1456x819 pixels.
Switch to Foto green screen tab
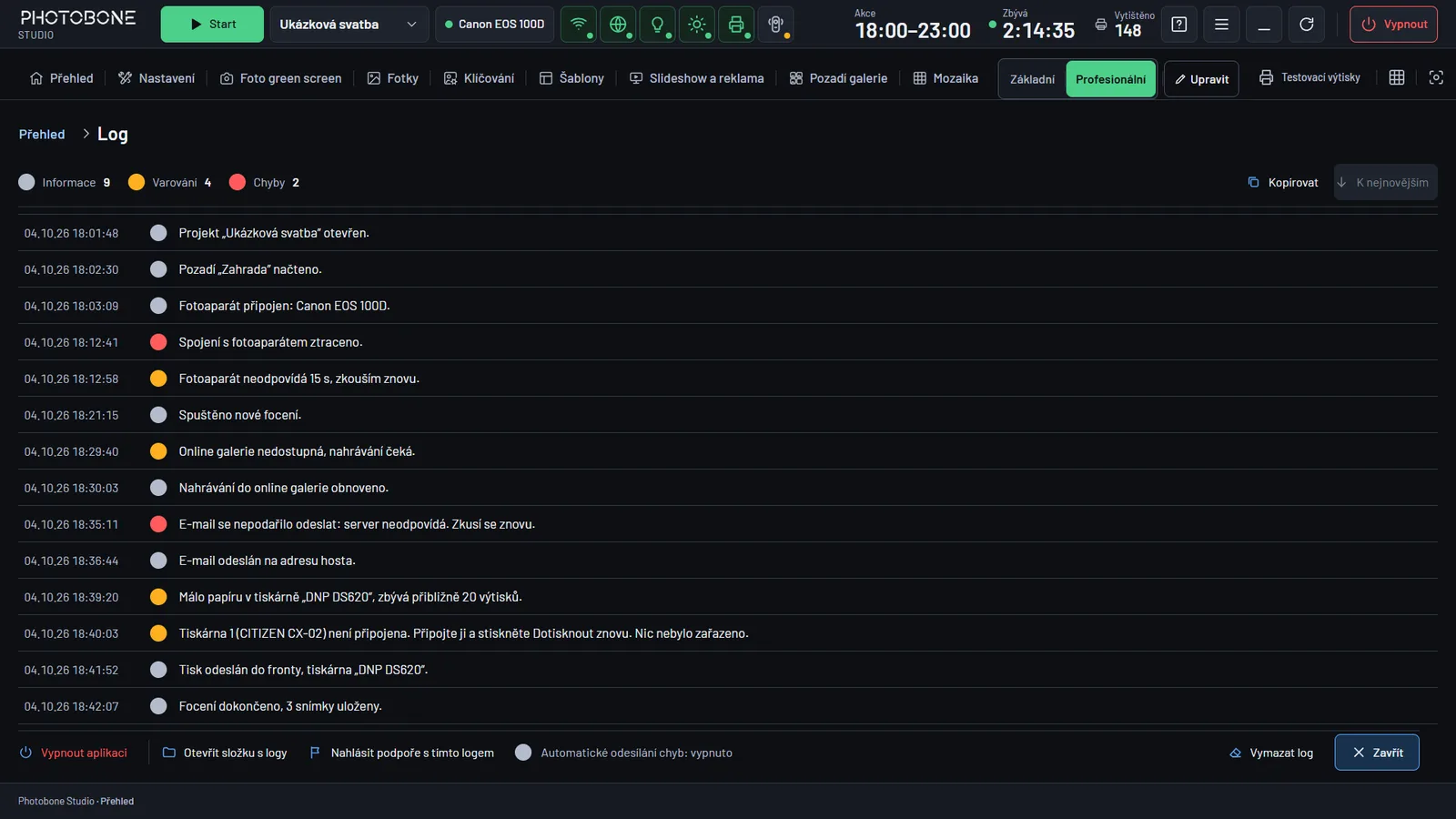click(281, 78)
